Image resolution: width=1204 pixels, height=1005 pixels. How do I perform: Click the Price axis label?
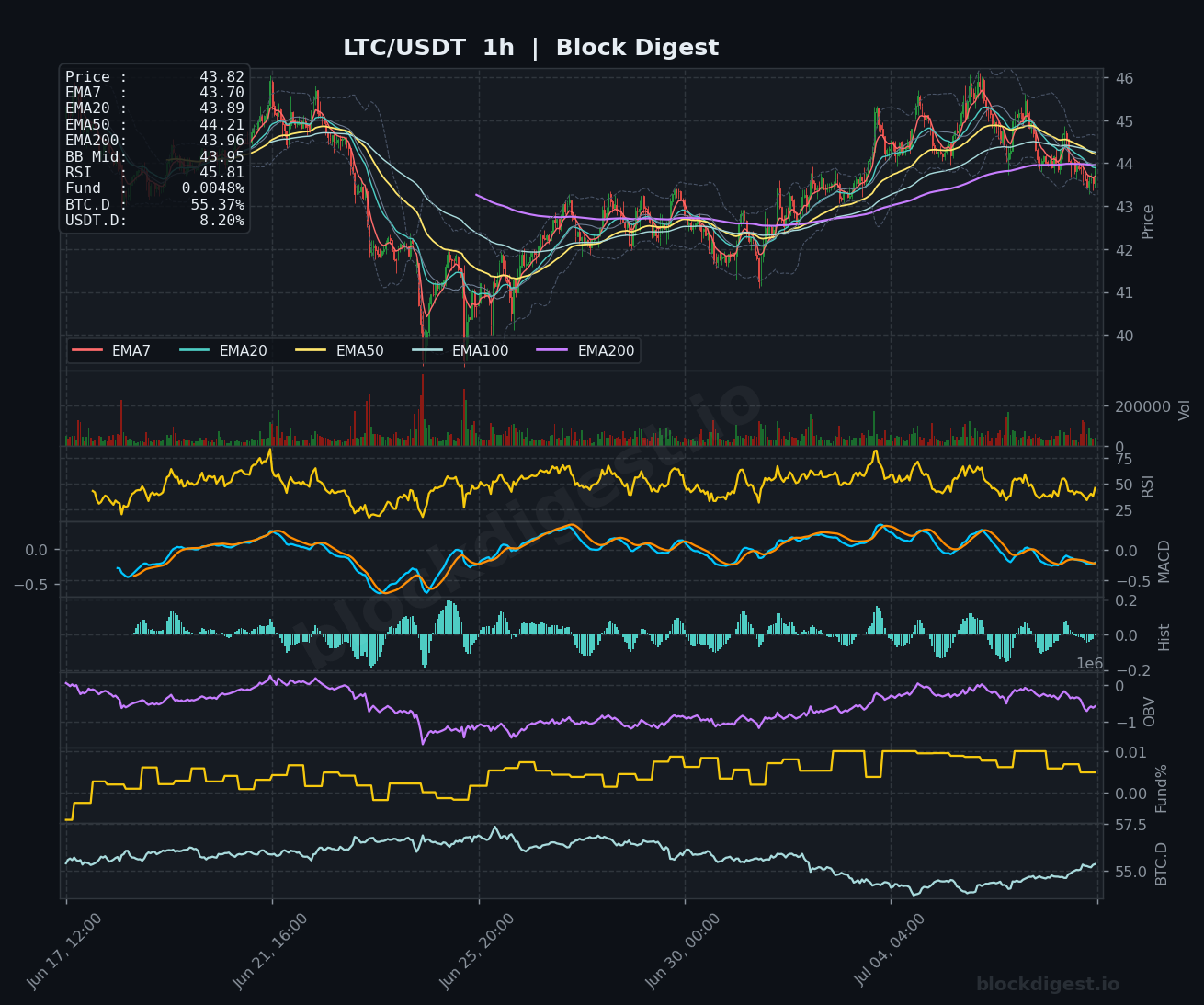click(1147, 222)
